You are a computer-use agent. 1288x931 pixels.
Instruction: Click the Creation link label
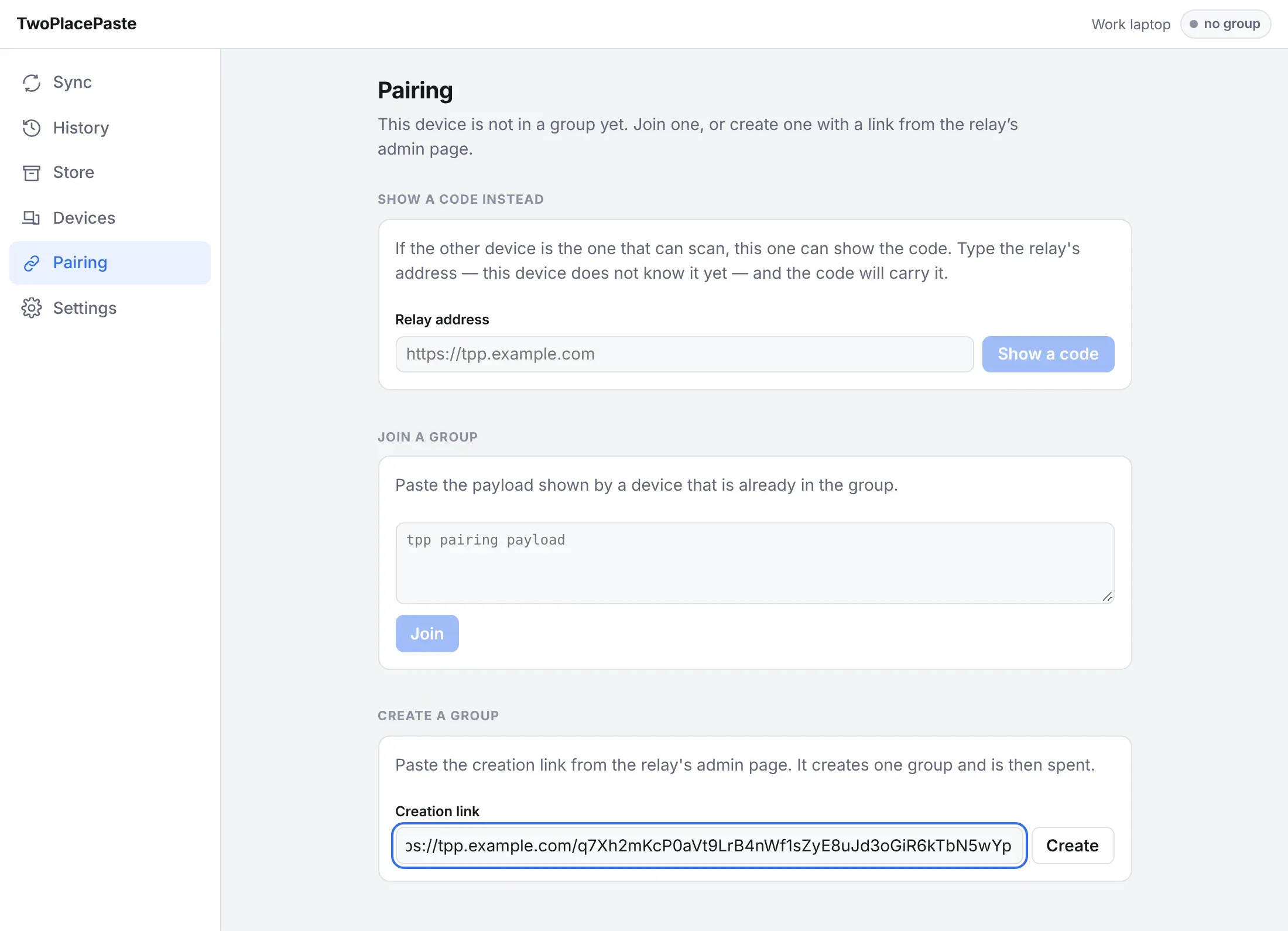[x=437, y=812]
